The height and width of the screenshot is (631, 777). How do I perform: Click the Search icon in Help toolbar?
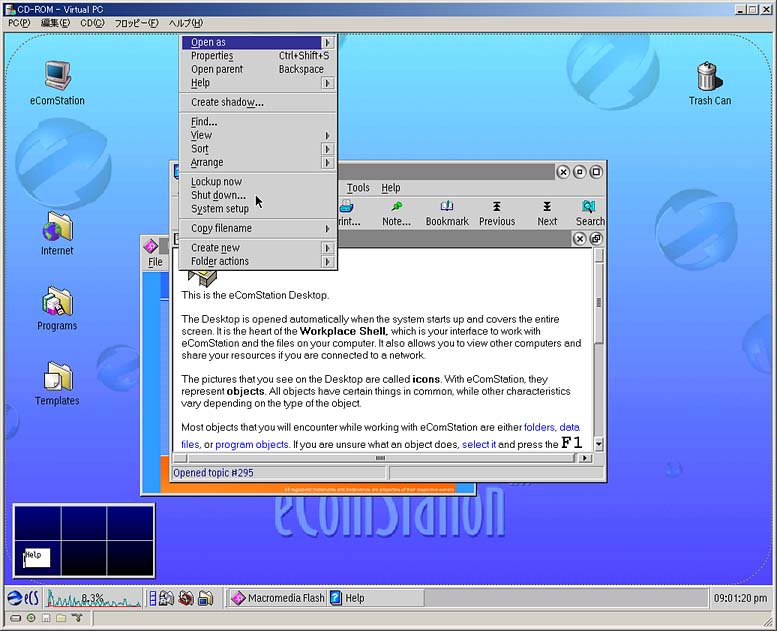point(589,206)
